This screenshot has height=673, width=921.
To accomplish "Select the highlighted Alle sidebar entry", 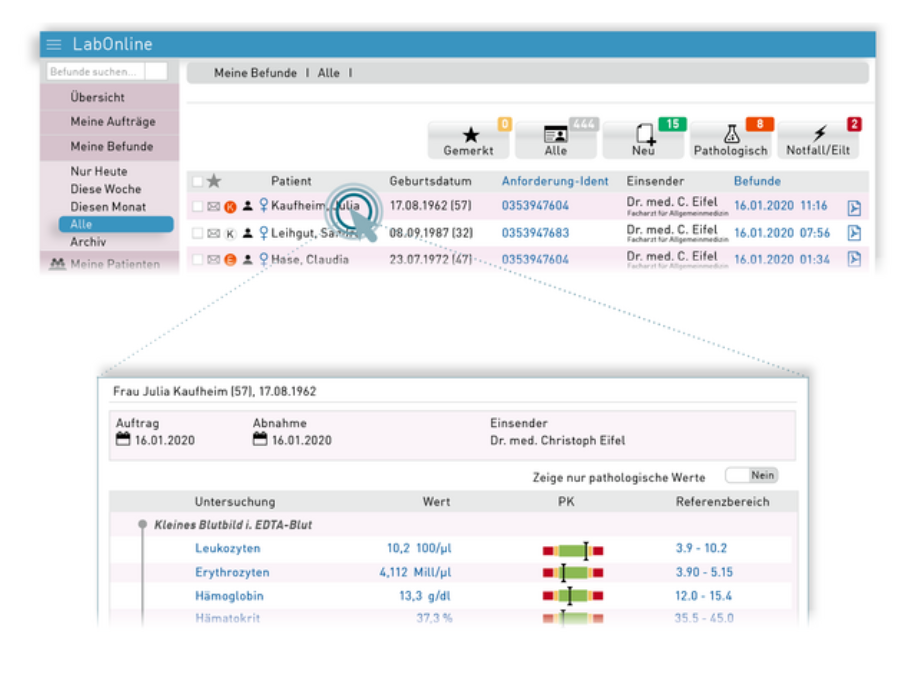I will click(116, 224).
